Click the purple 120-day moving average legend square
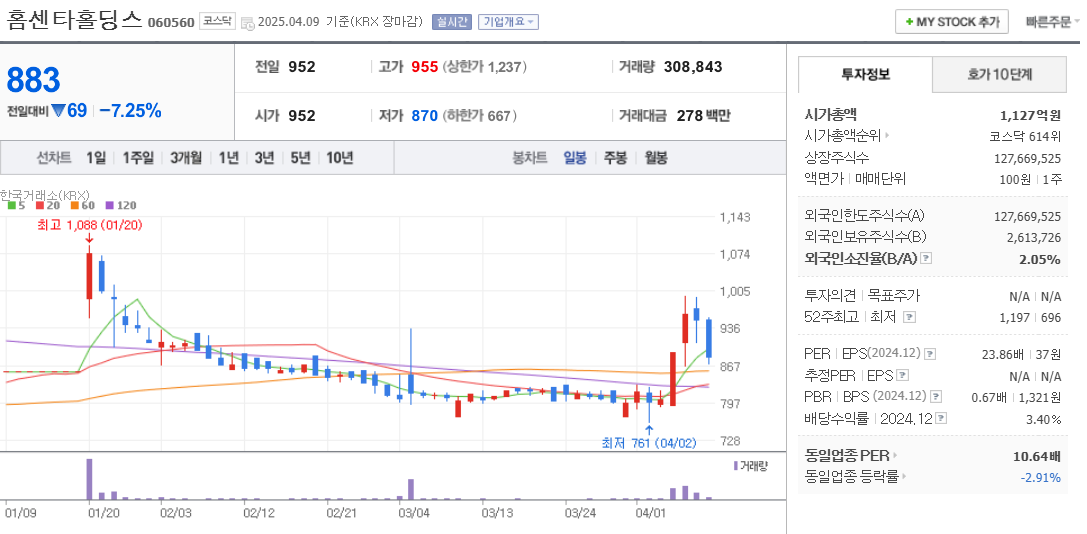This screenshot has width=1087, height=534. (x=109, y=205)
